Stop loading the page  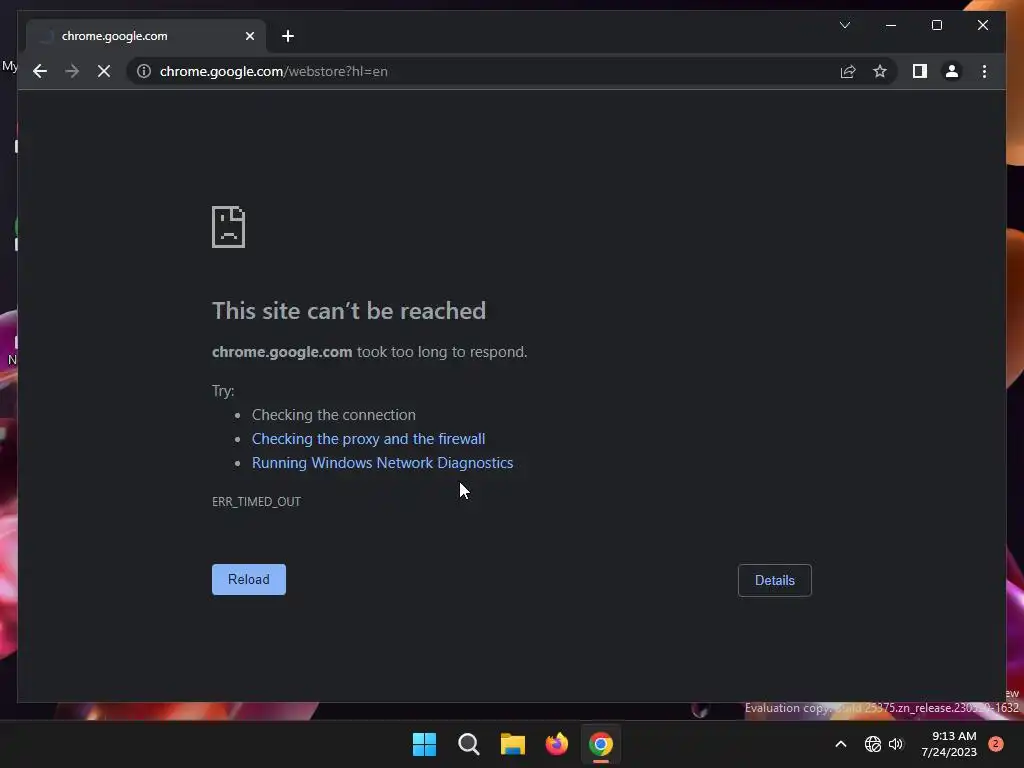[x=104, y=71]
